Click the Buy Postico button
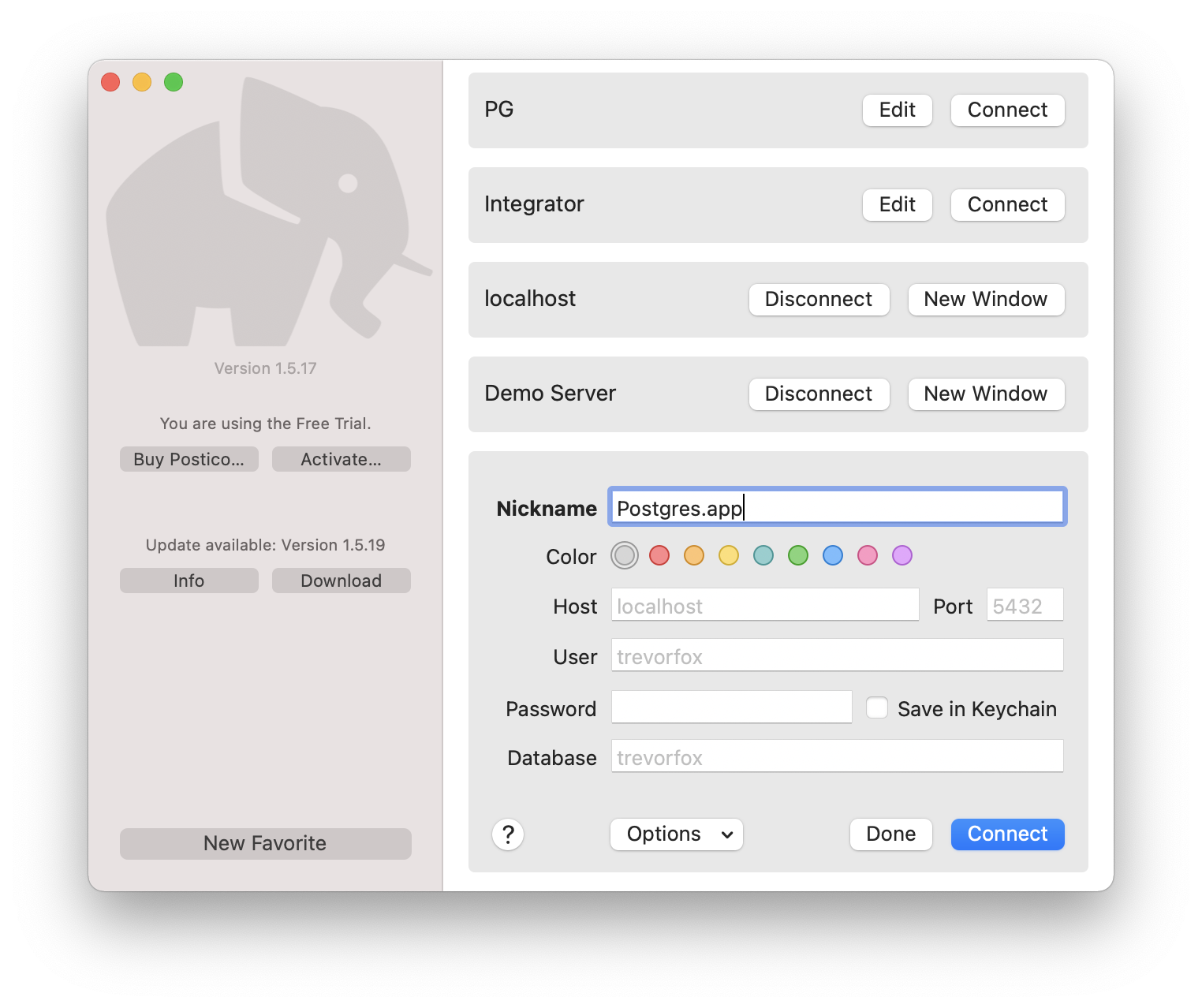Viewport: 1202px width, 1008px height. coord(189,459)
